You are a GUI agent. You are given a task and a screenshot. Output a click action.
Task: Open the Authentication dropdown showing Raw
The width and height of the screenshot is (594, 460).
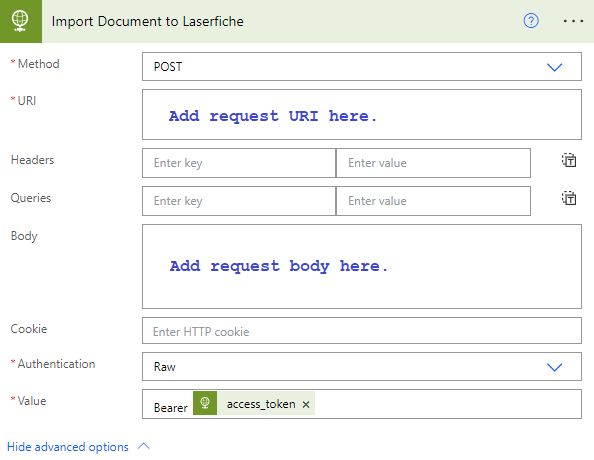click(x=362, y=366)
